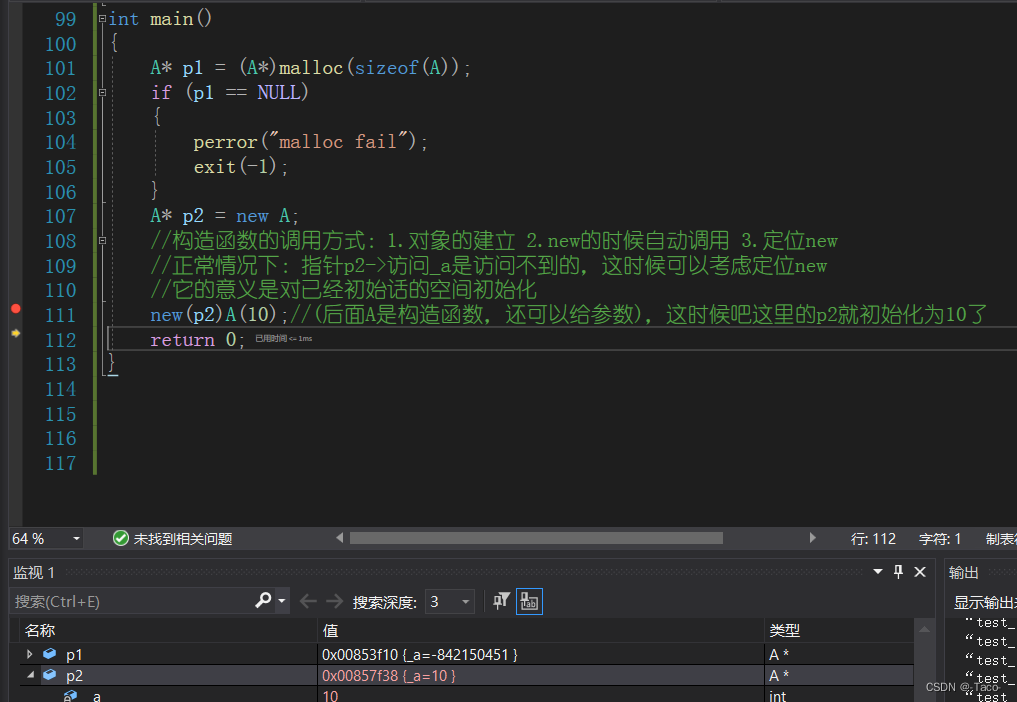Expand the p1 watch row
Image resolution: width=1017 pixels, height=702 pixels.
[29, 654]
